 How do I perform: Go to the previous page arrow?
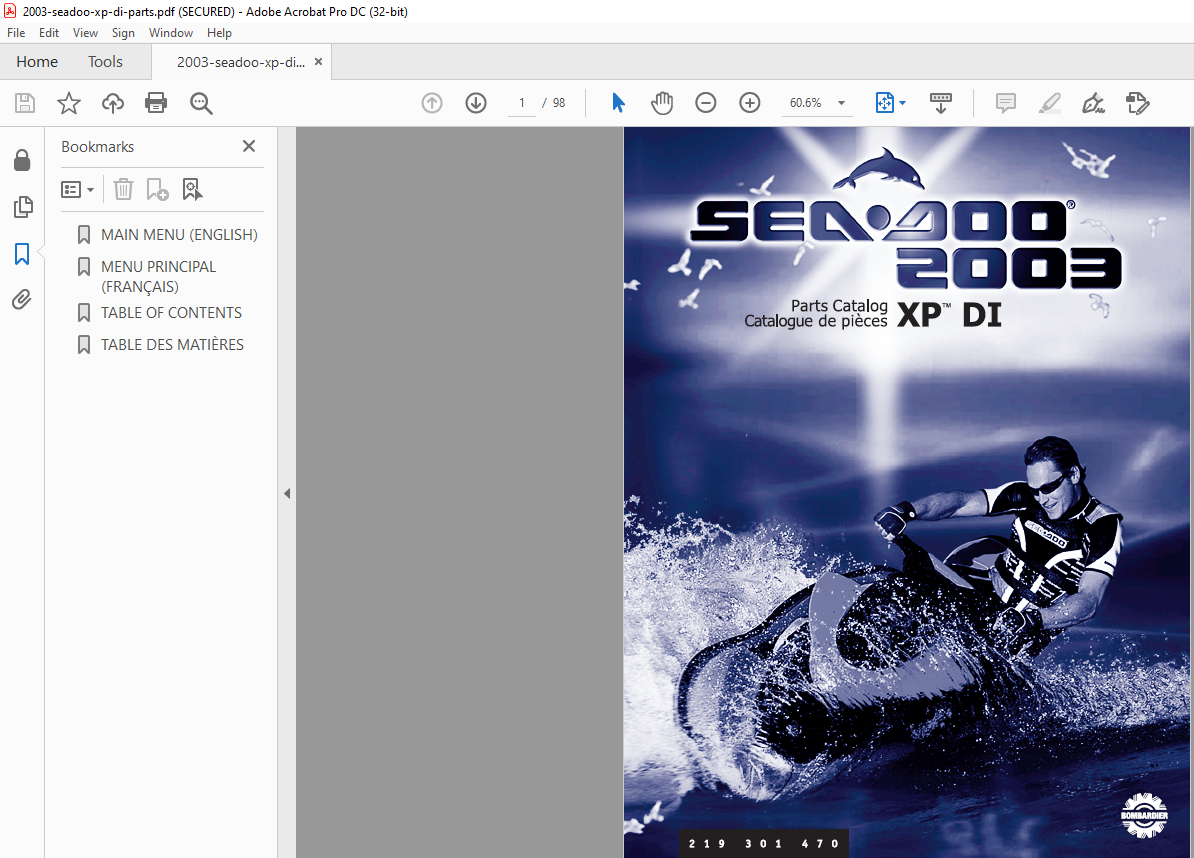pos(432,103)
